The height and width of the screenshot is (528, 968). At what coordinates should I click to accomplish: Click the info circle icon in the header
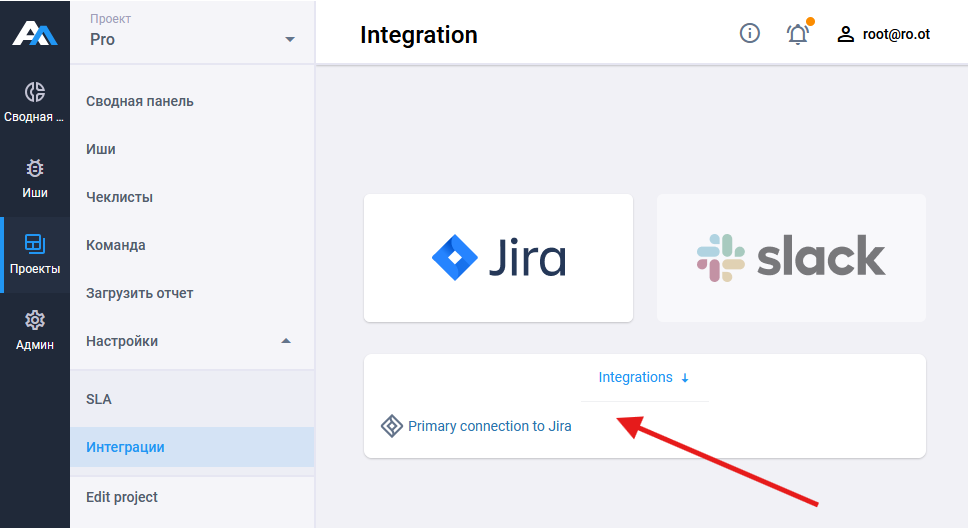(x=749, y=33)
